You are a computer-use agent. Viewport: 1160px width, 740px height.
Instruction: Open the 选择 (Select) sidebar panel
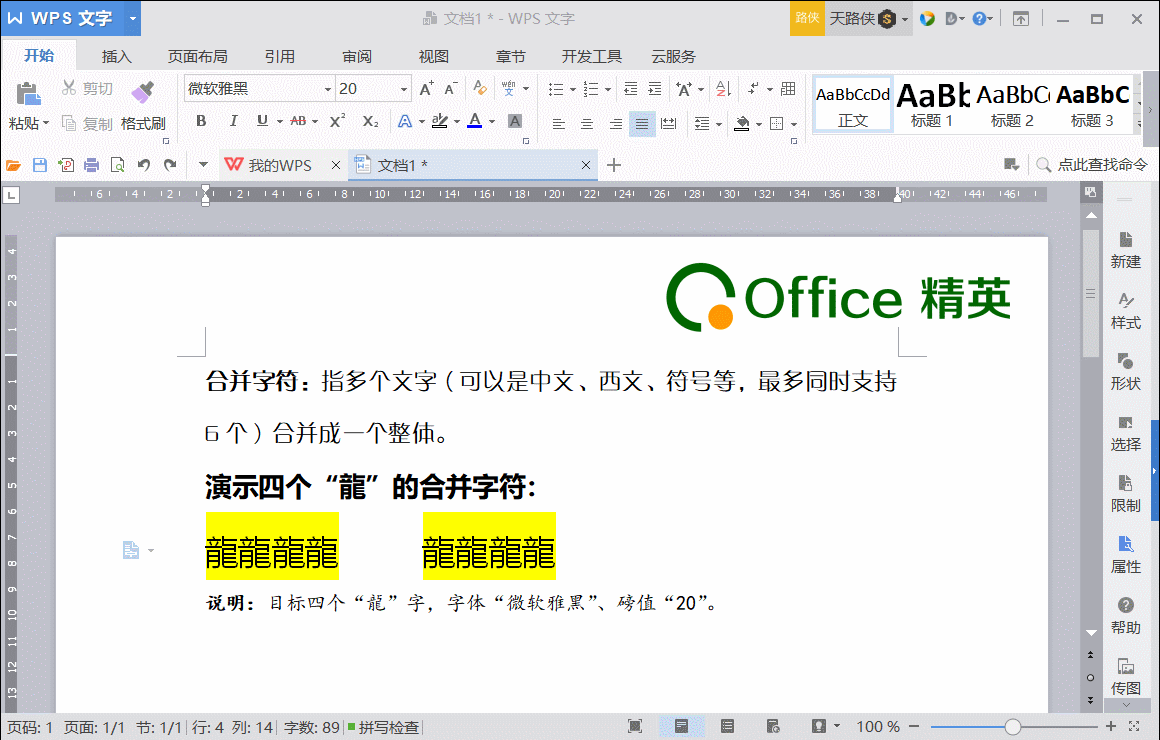point(1125,433)
